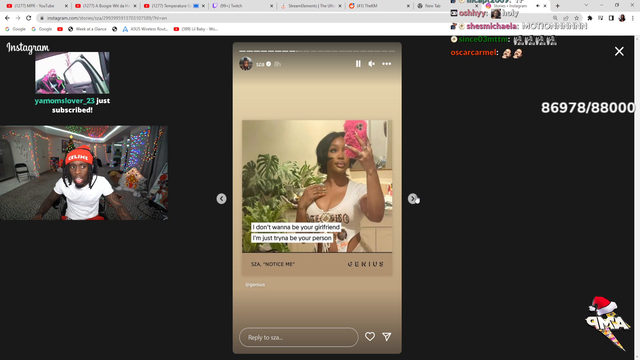Open the sza profile avatar in story header
Screen dimensions: 640x360
click(246, 64)
